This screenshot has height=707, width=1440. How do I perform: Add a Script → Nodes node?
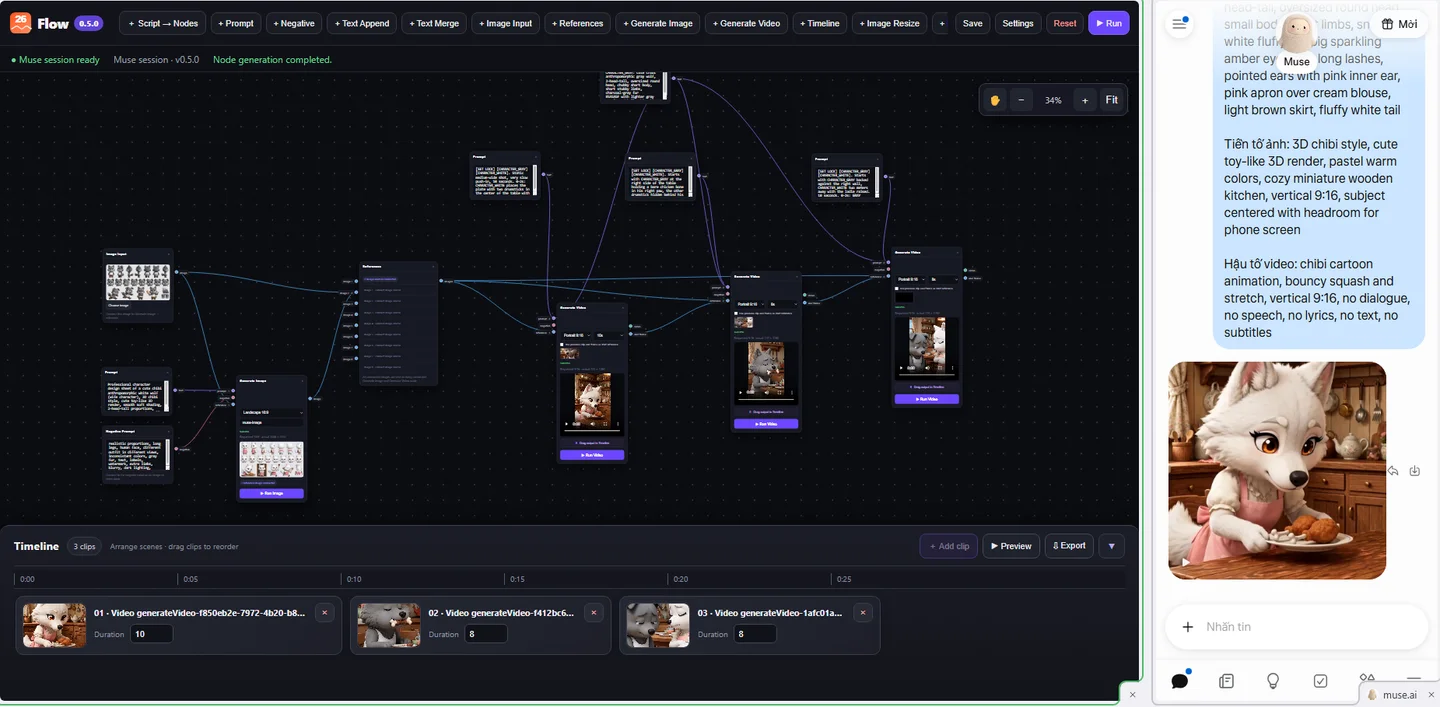163,23
